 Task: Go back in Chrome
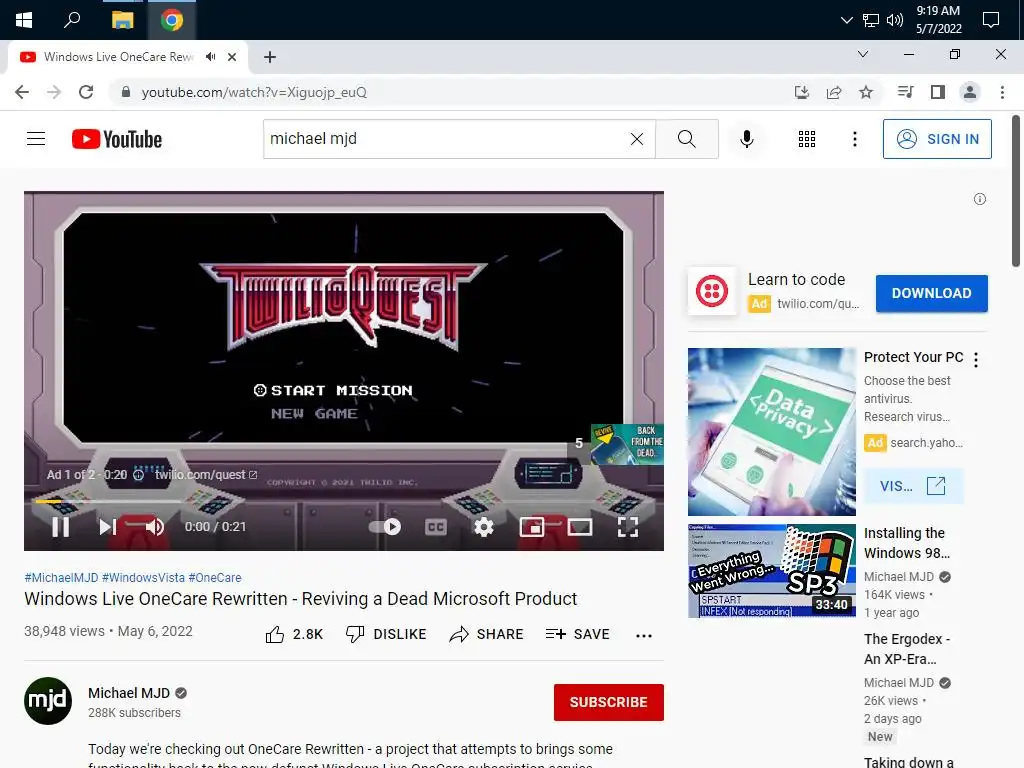[x=22, y=92]
